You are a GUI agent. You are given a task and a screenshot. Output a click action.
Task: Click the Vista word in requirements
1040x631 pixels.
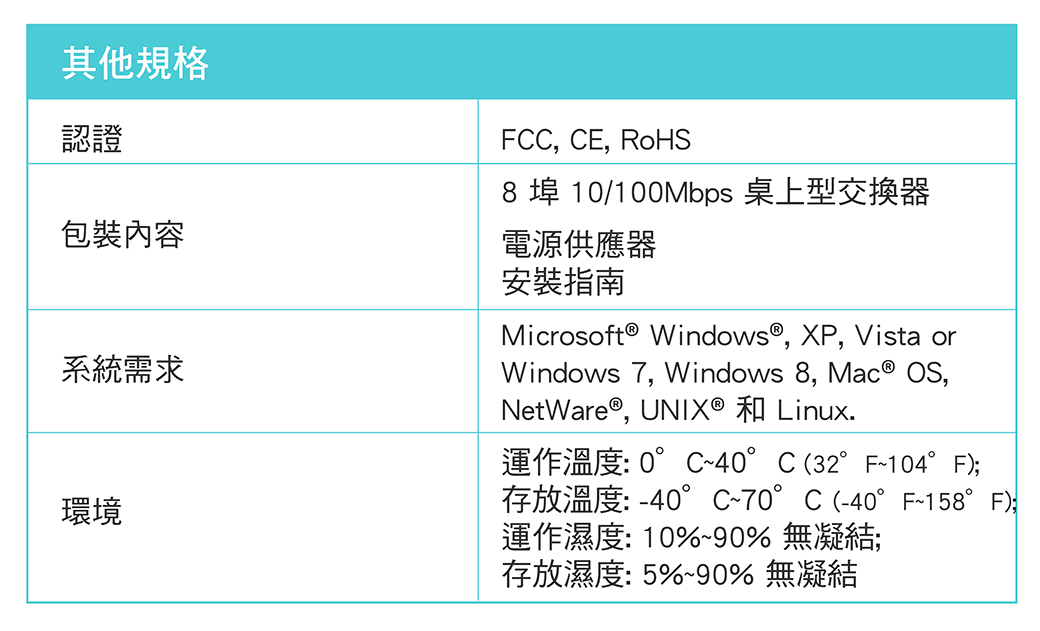tap(887, 336)
